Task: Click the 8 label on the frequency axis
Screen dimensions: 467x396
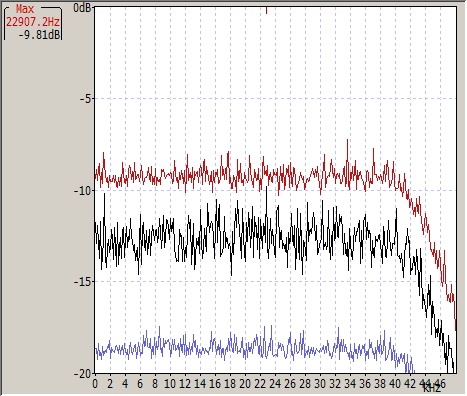Action: pyautogui.click(x=155, y=384)
